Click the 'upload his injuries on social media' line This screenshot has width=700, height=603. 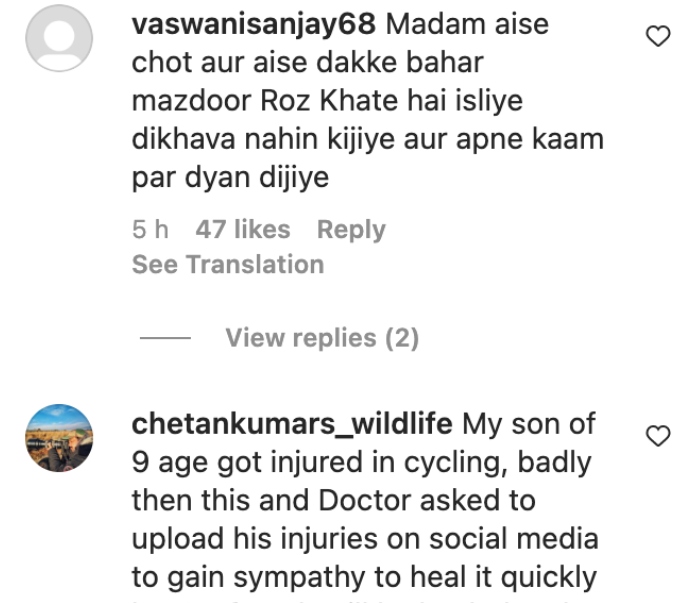click(365, 539)
